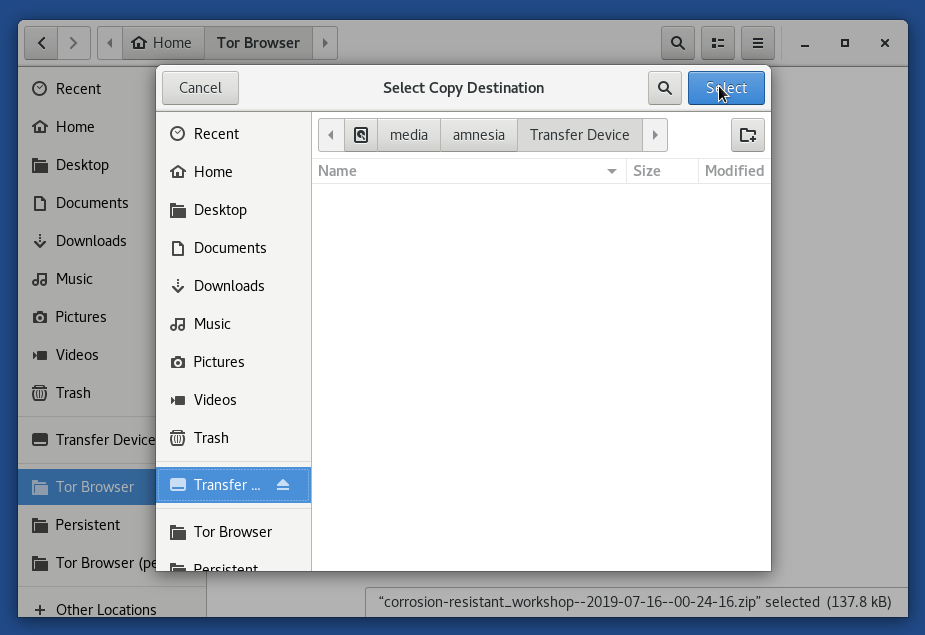Open Tor Browser (persistent) in Files sidebar
The image size is (925, 635).
tap(87, 563)
